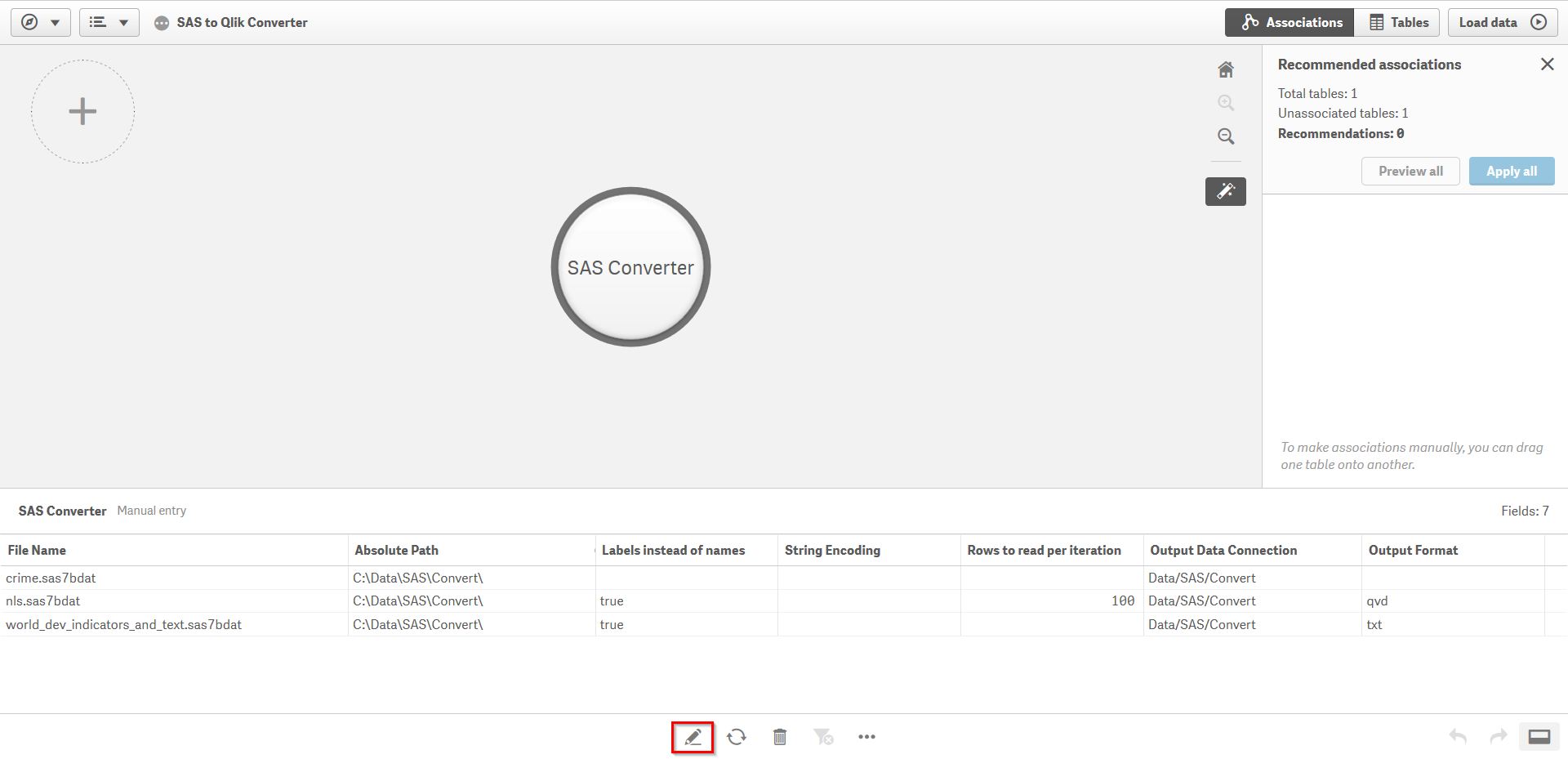The image size is (1568, 759).
Task: Click the qvd output format cell
Action: 1453,601
